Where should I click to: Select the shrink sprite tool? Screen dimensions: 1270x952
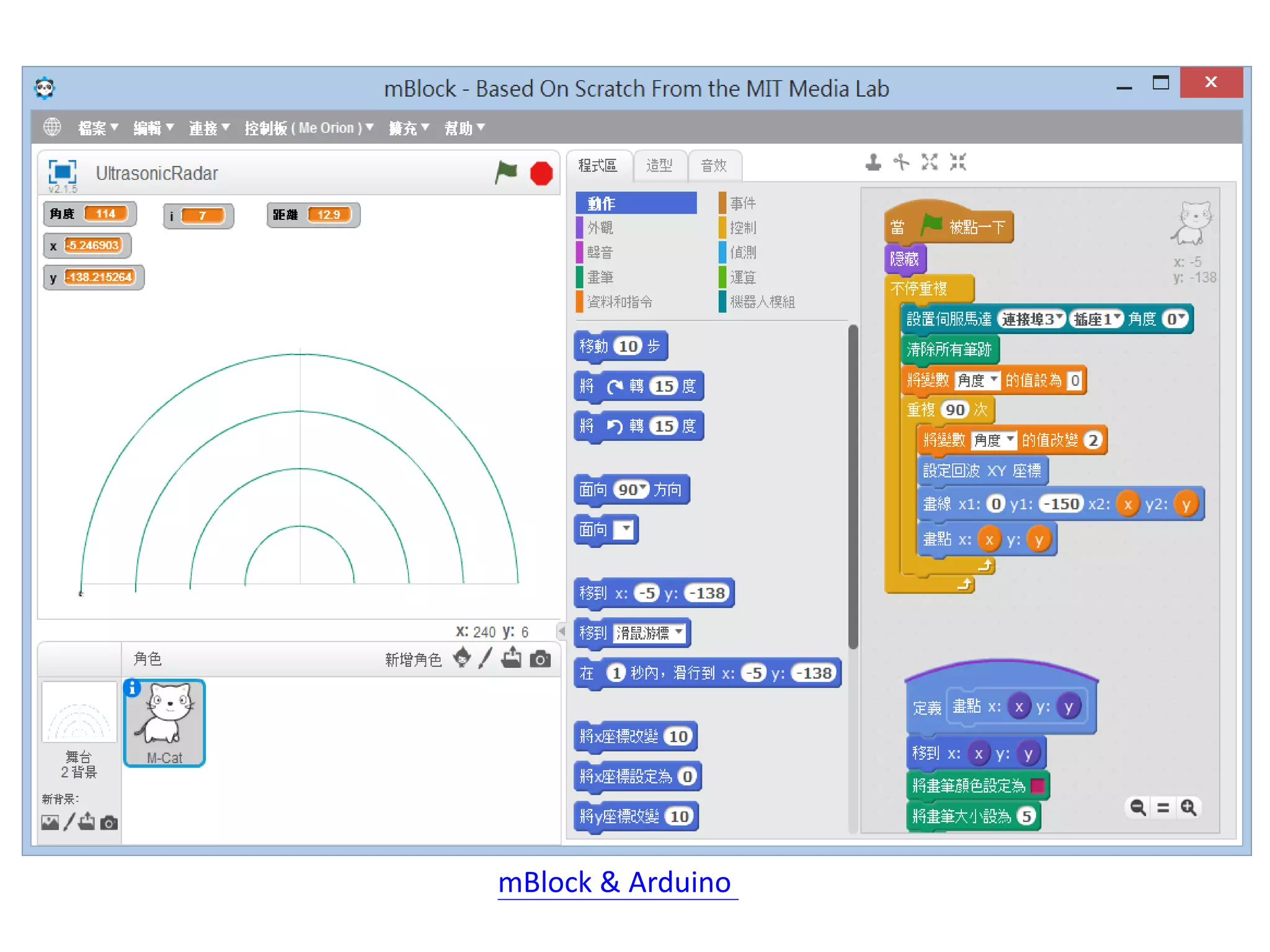tap(958, 162)
